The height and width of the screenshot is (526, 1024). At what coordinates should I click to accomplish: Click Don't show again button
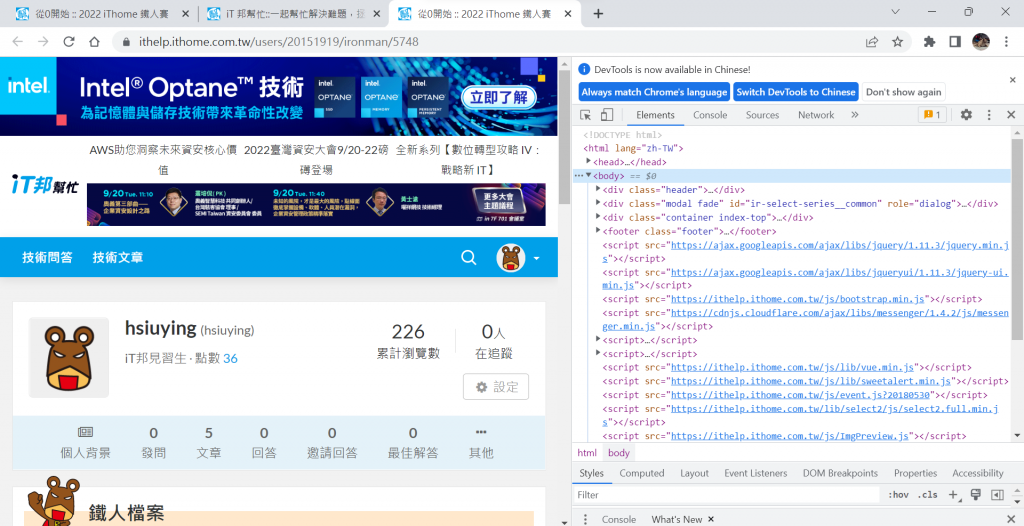[903, 92]
